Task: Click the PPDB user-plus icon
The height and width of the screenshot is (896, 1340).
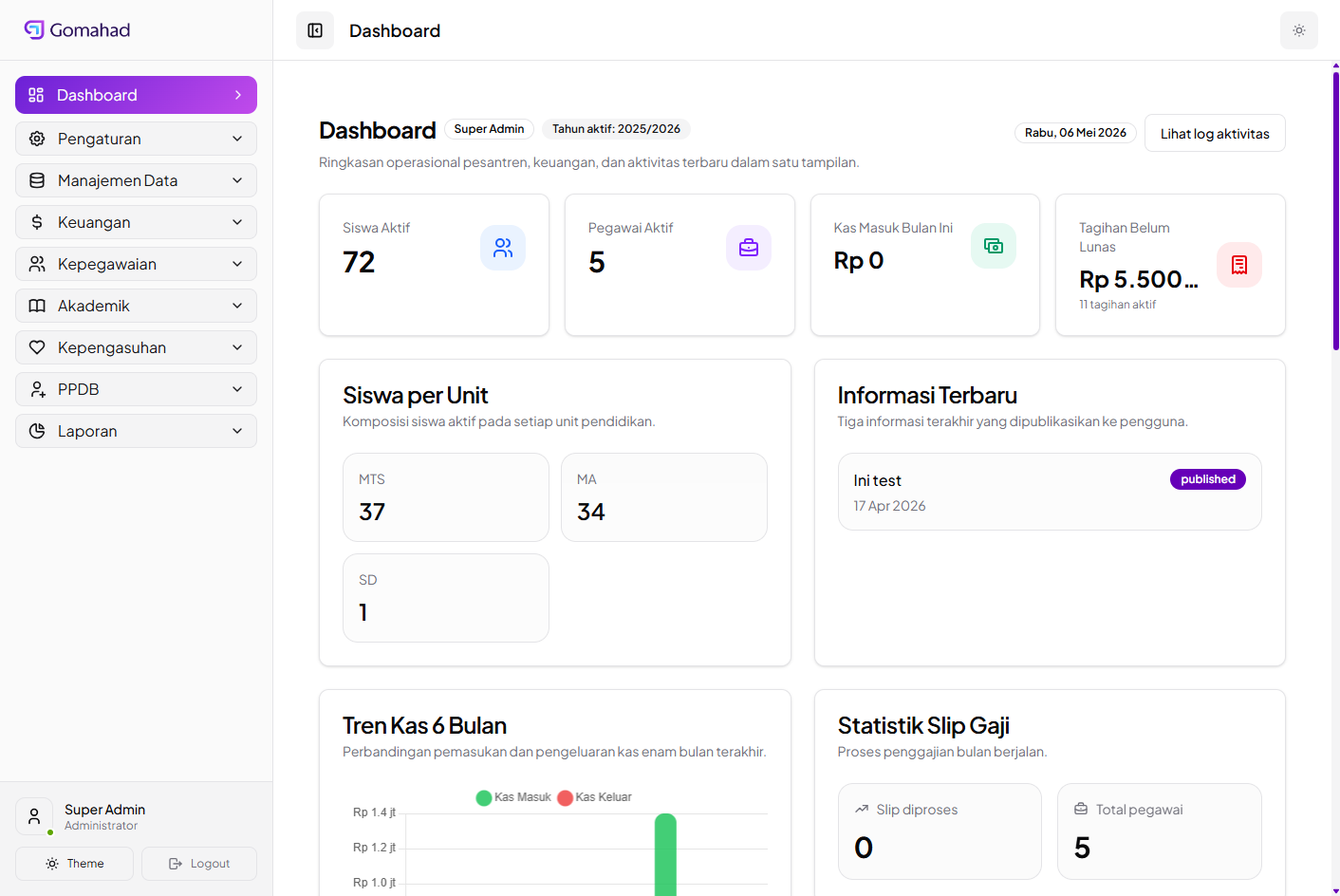Action: tap(37, 389)
